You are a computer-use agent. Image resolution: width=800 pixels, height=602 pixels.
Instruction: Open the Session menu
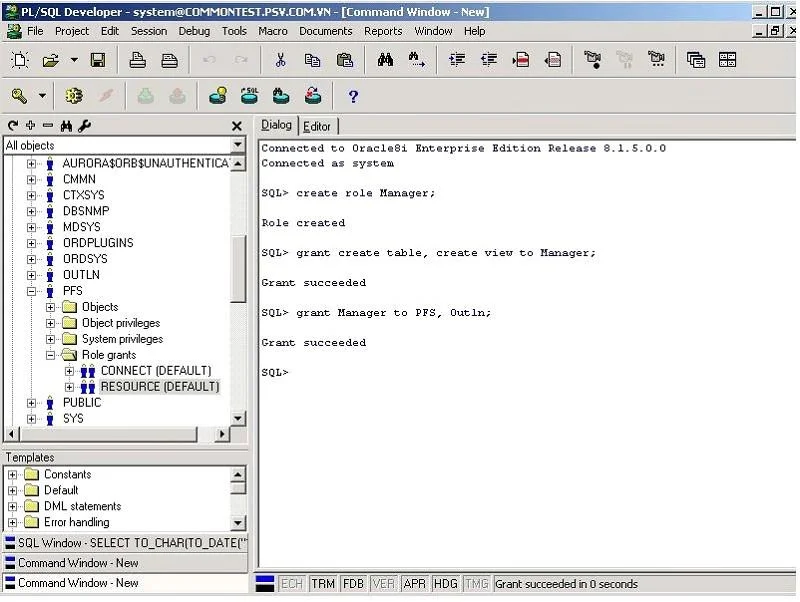coord(148,31)
